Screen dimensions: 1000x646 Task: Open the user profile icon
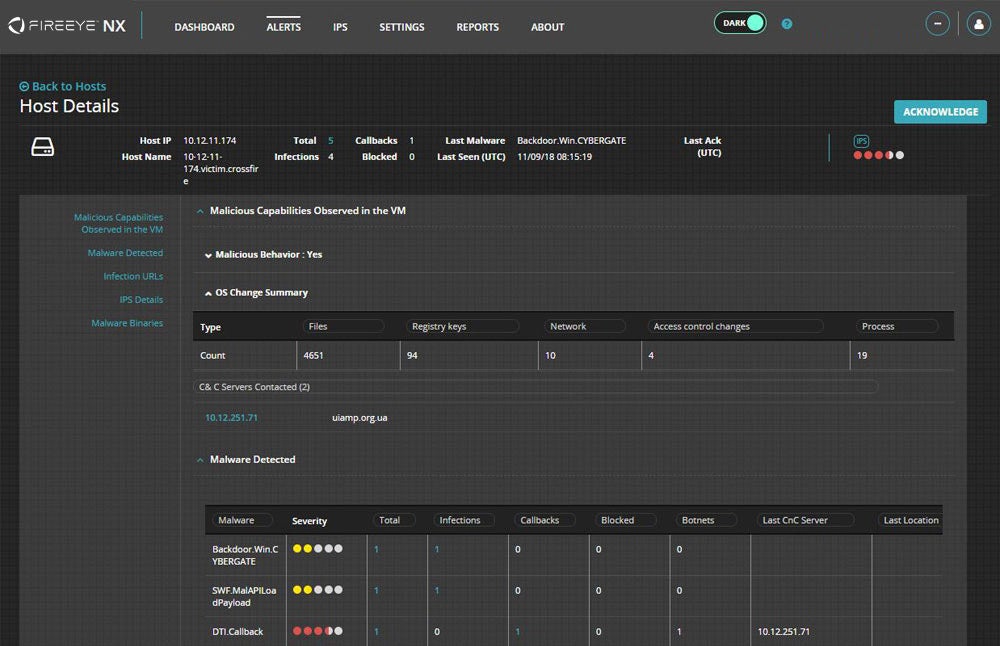click(977, 23)
